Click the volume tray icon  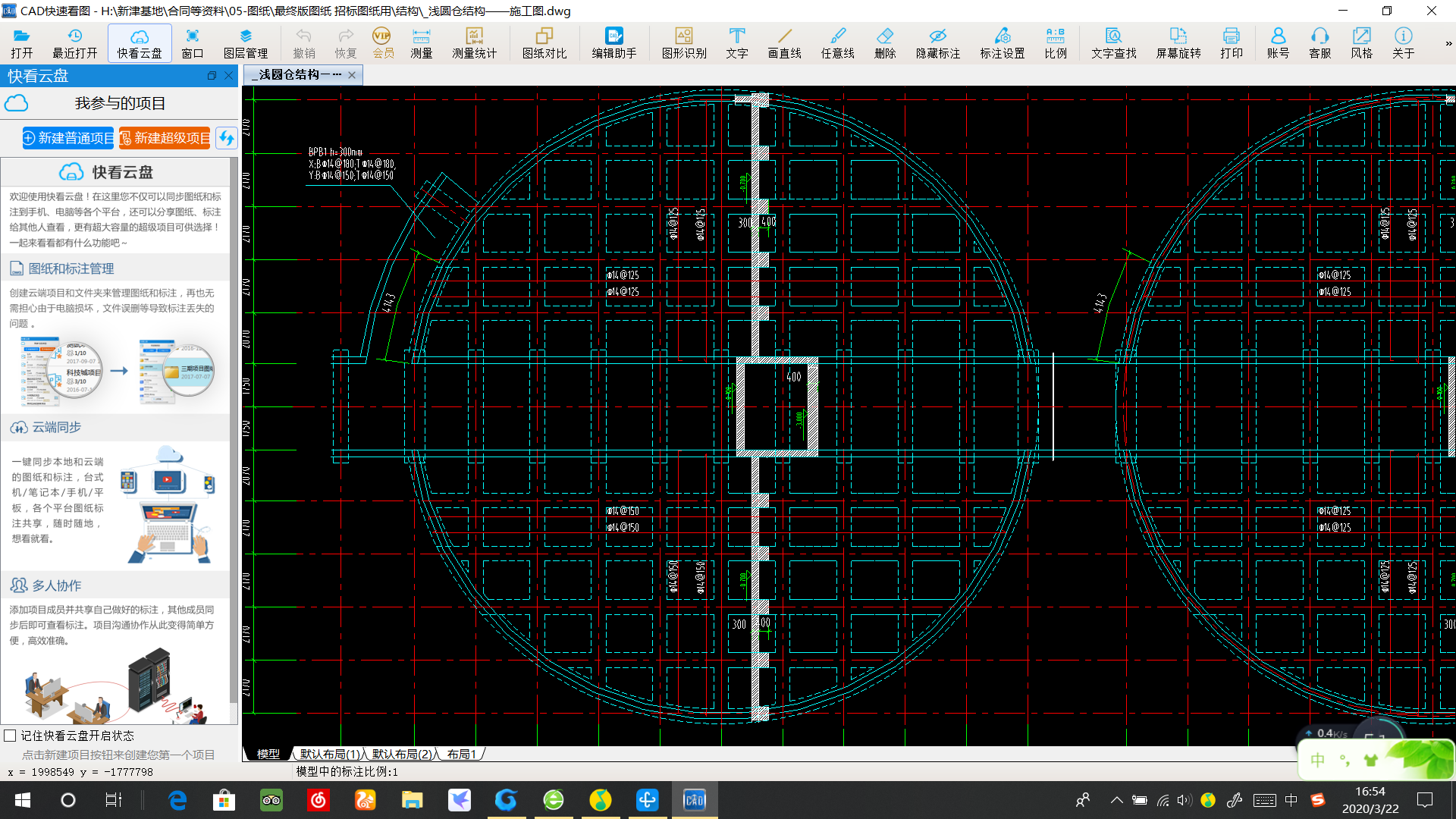[1185, 800]
